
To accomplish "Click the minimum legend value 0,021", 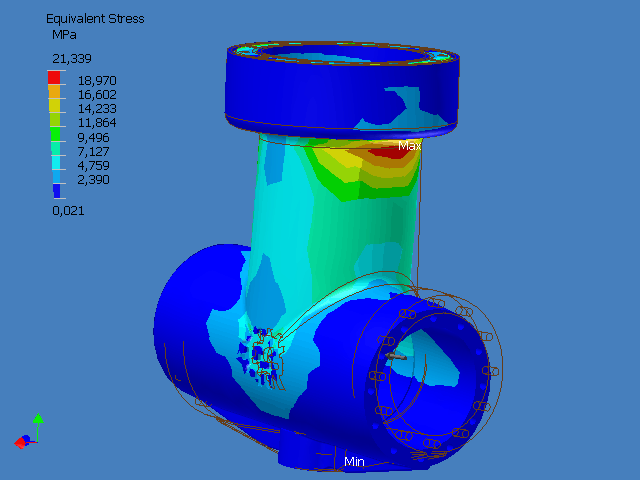I will pyautogui.click(x=68, y=211).
